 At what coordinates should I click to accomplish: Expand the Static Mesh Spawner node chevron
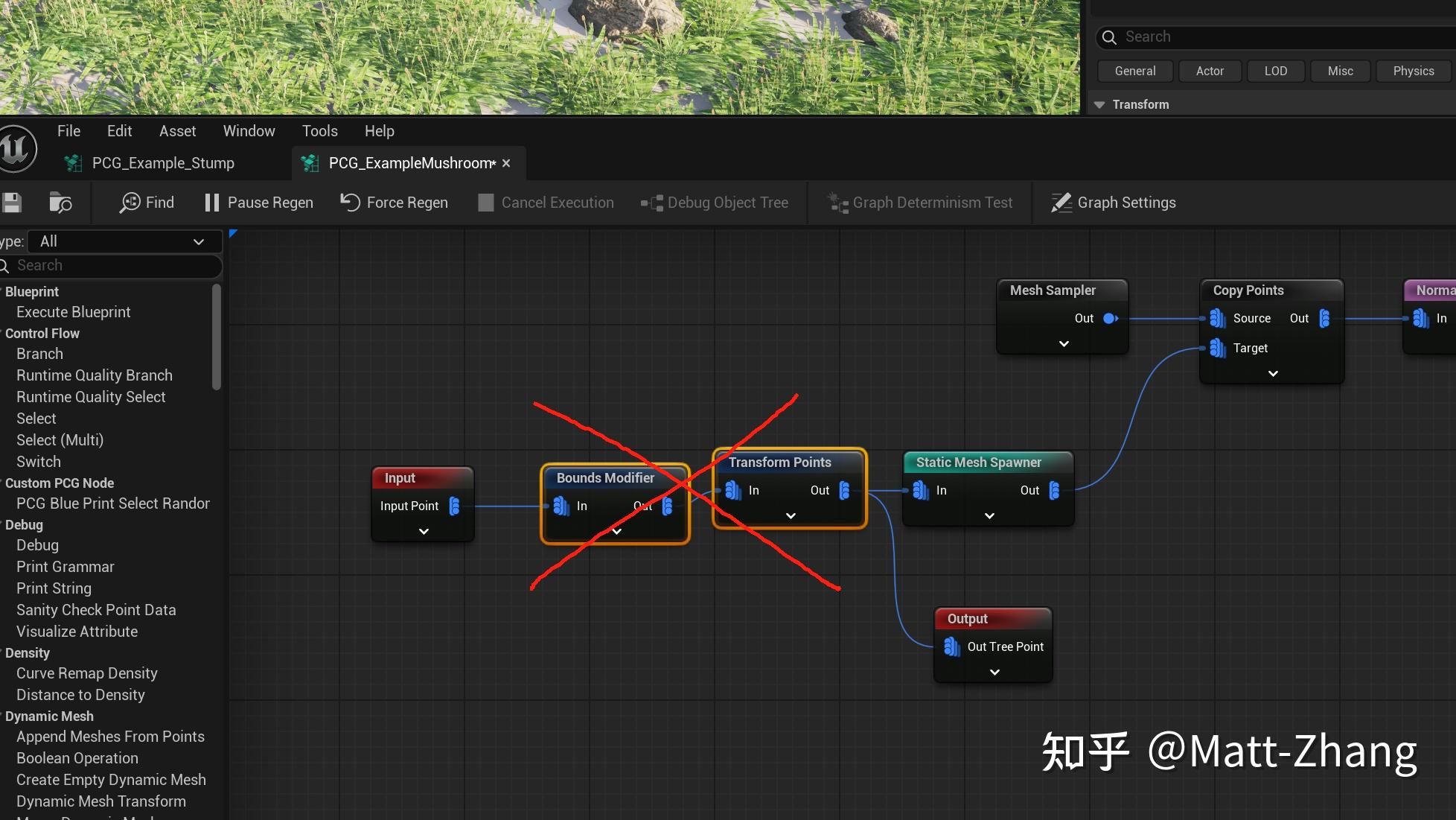(989, 515)
